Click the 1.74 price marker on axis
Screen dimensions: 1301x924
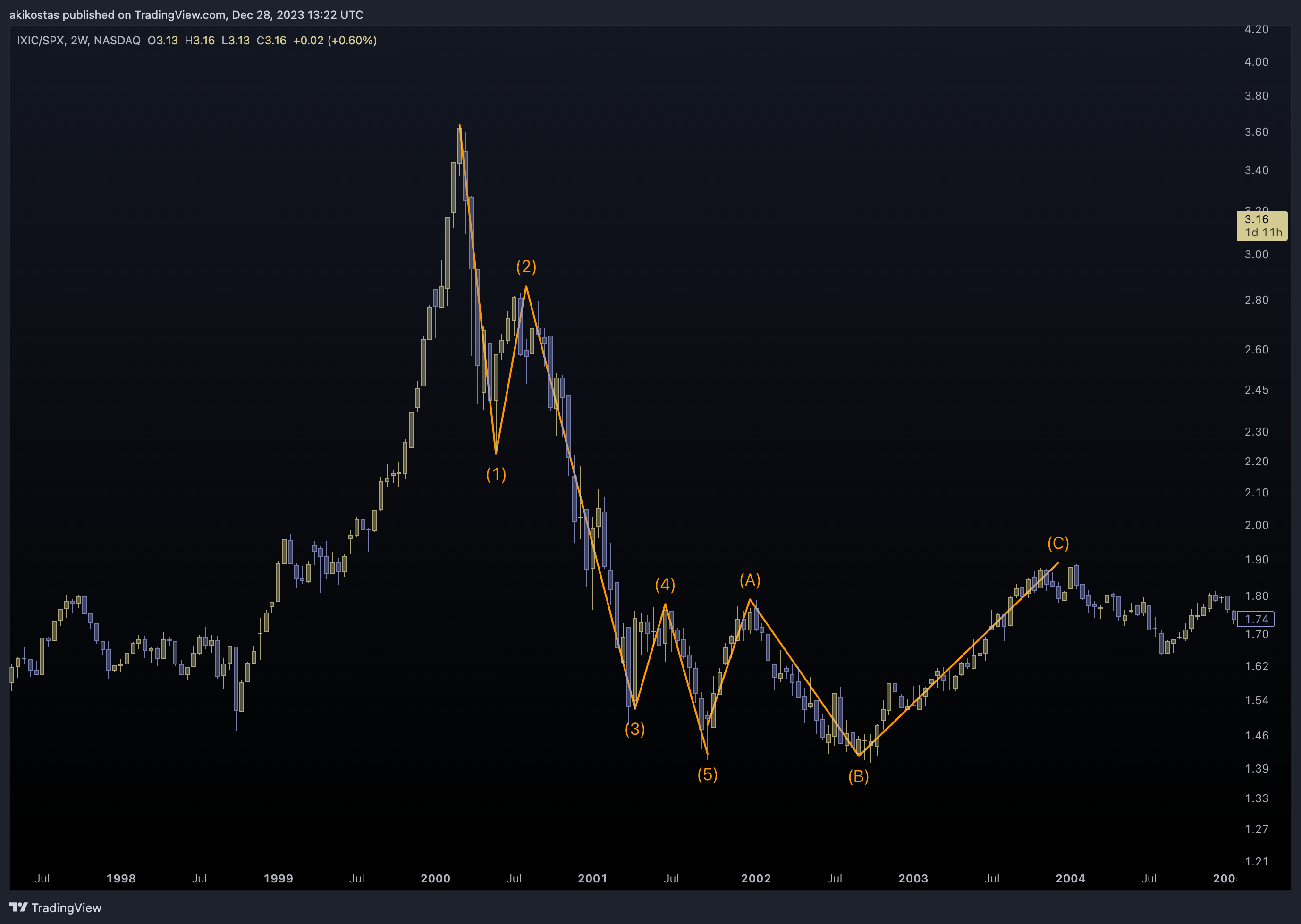[x=1257, y=619]
